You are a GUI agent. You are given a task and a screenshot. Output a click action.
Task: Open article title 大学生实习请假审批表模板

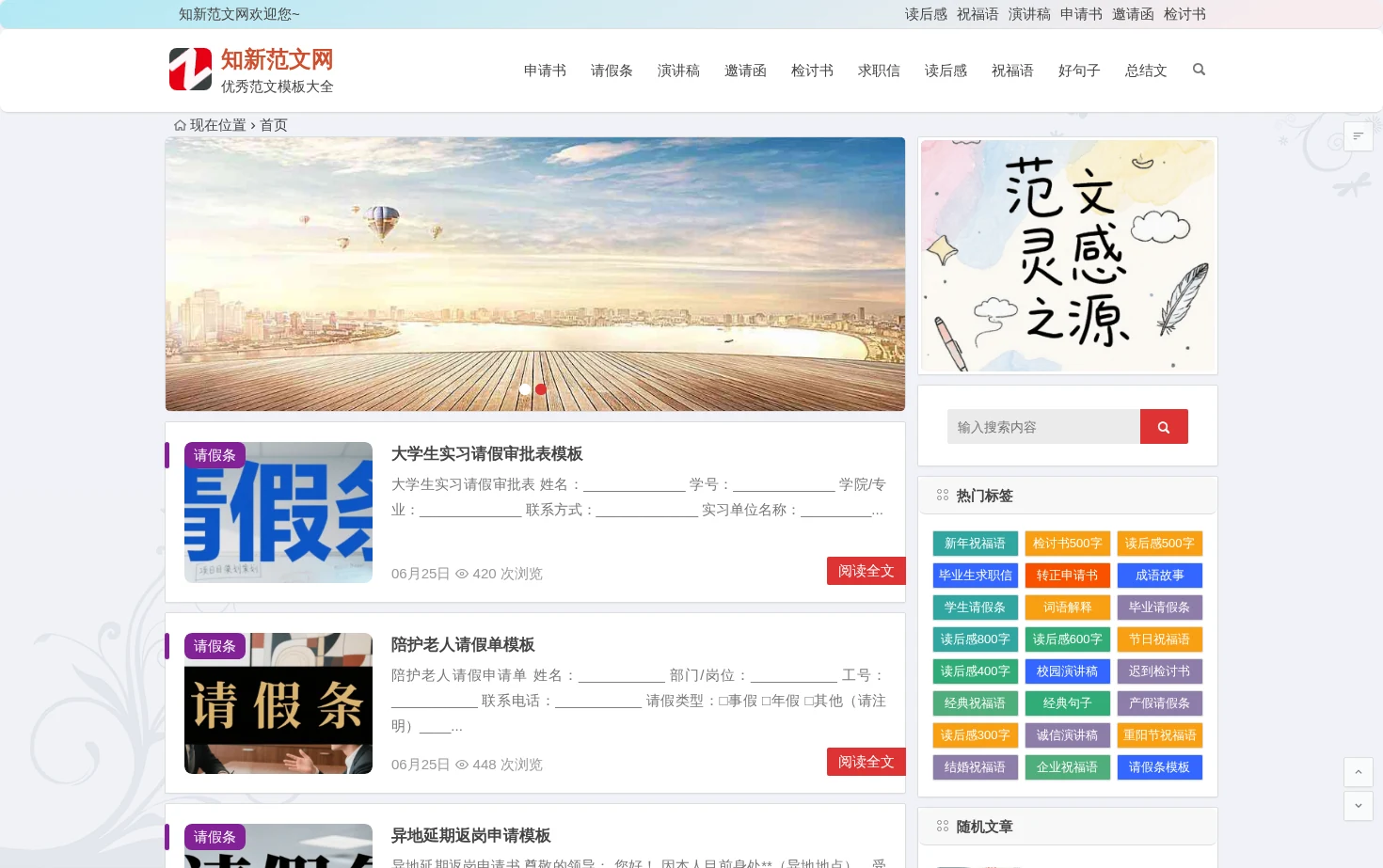(x=486, y=454)
